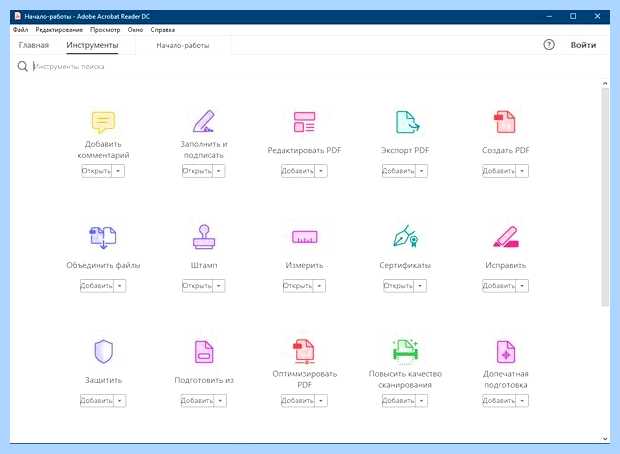
Task: Click Добавить under Редактировать PDF
Action: pyautogui.click(x=298, y=171)
